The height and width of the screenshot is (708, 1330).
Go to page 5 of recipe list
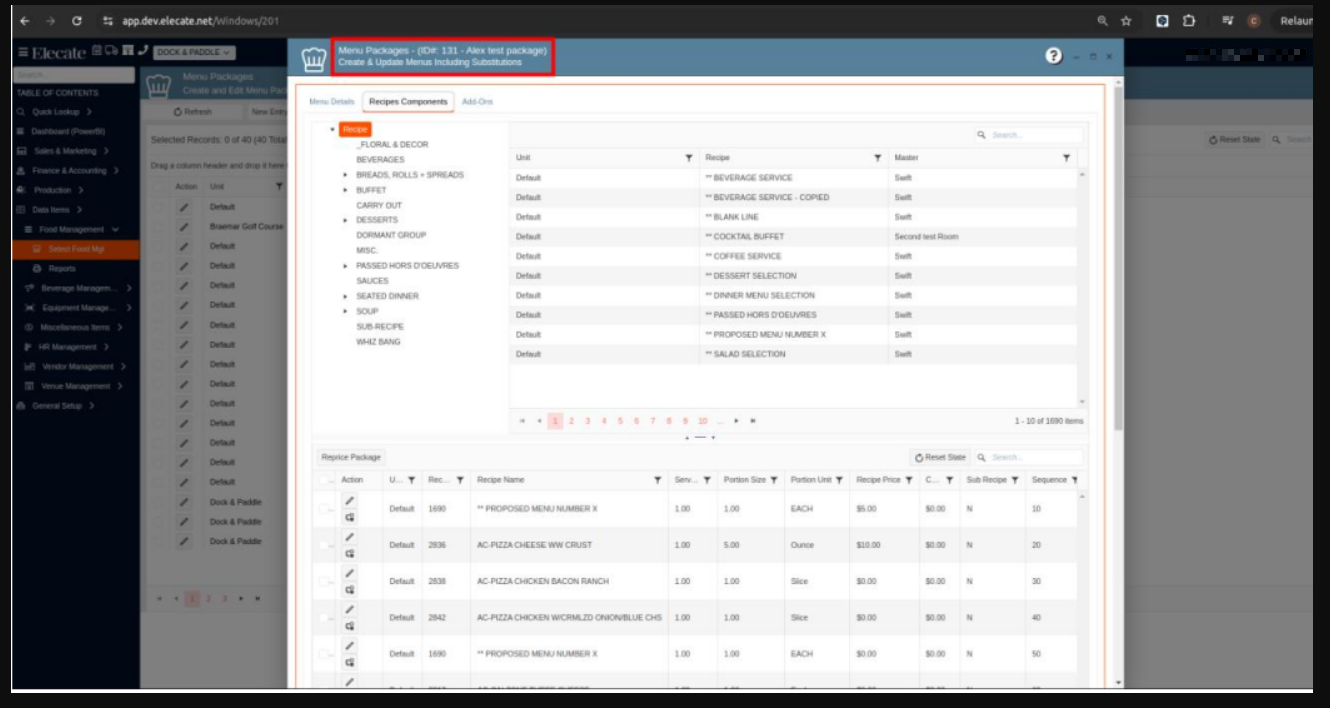[x=620, y=421]
